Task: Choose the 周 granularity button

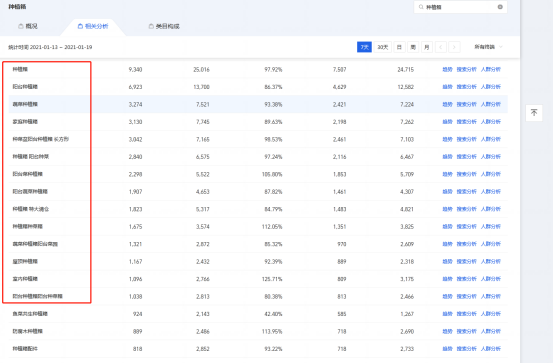Action: pos(413,47)
